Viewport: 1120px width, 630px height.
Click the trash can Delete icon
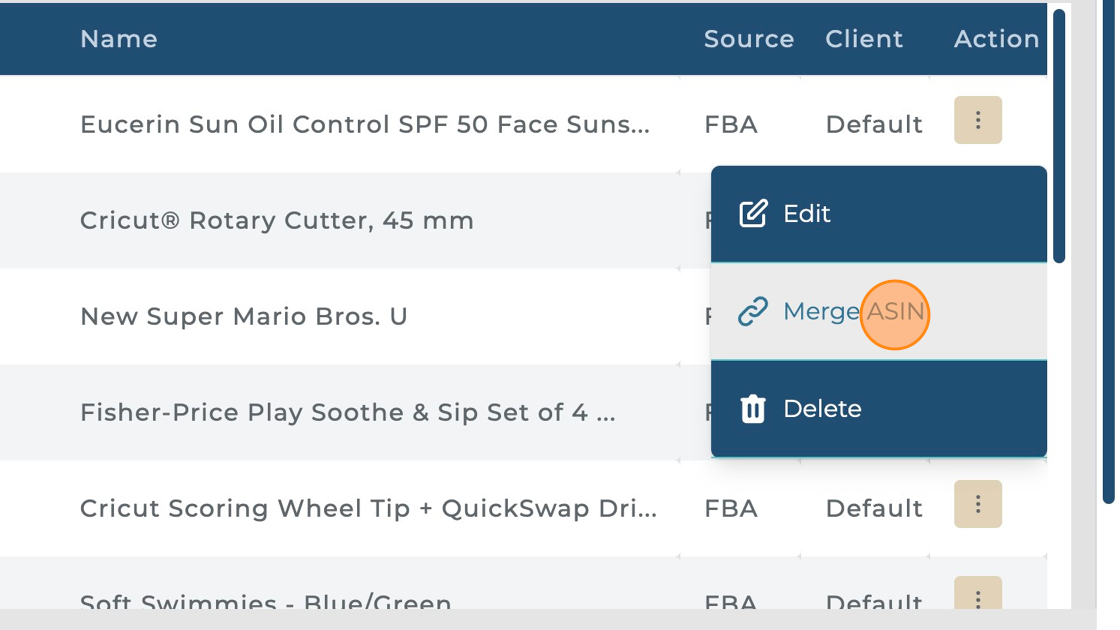[752, 409]
